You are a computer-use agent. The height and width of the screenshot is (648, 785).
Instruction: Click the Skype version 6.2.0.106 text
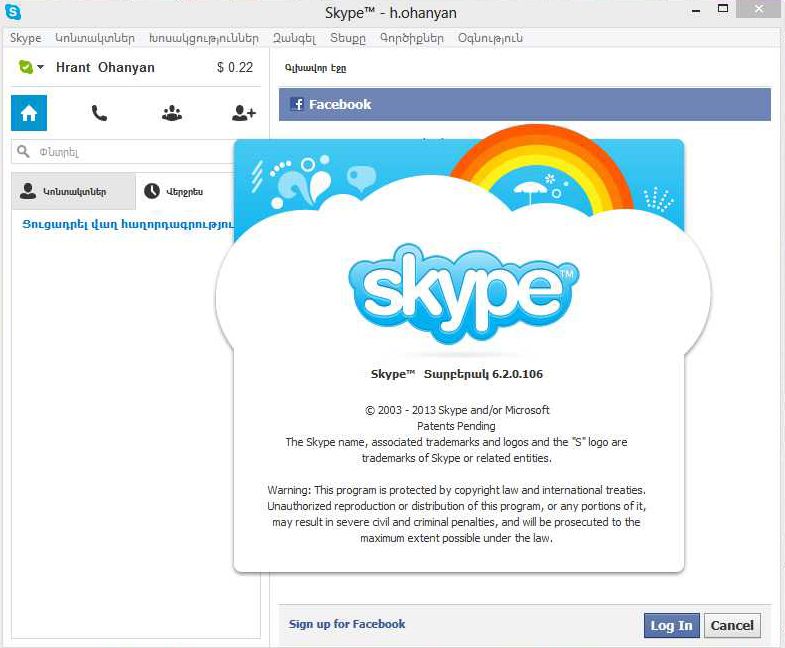tap(457, 374)
